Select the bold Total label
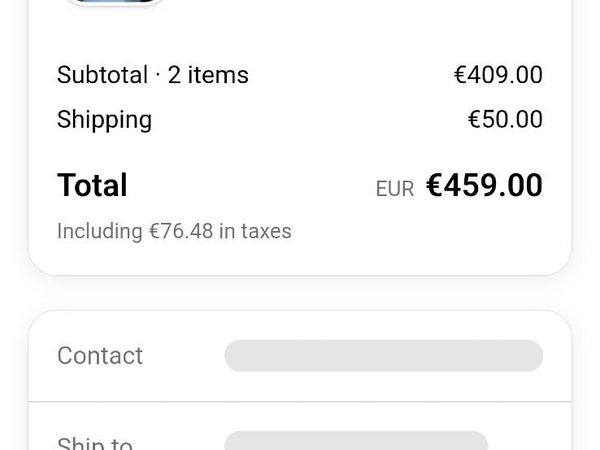 click(x=92, y=185)
